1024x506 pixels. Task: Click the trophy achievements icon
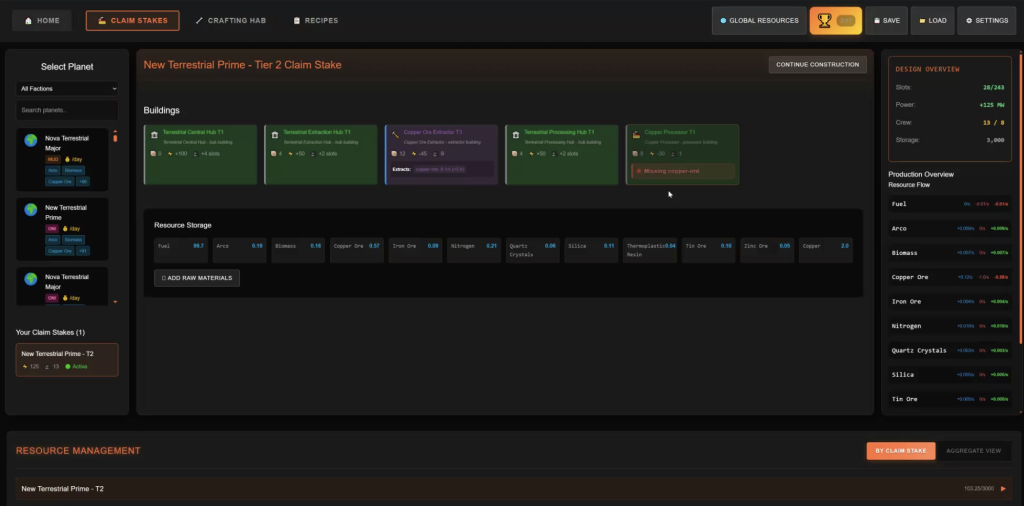823,20
